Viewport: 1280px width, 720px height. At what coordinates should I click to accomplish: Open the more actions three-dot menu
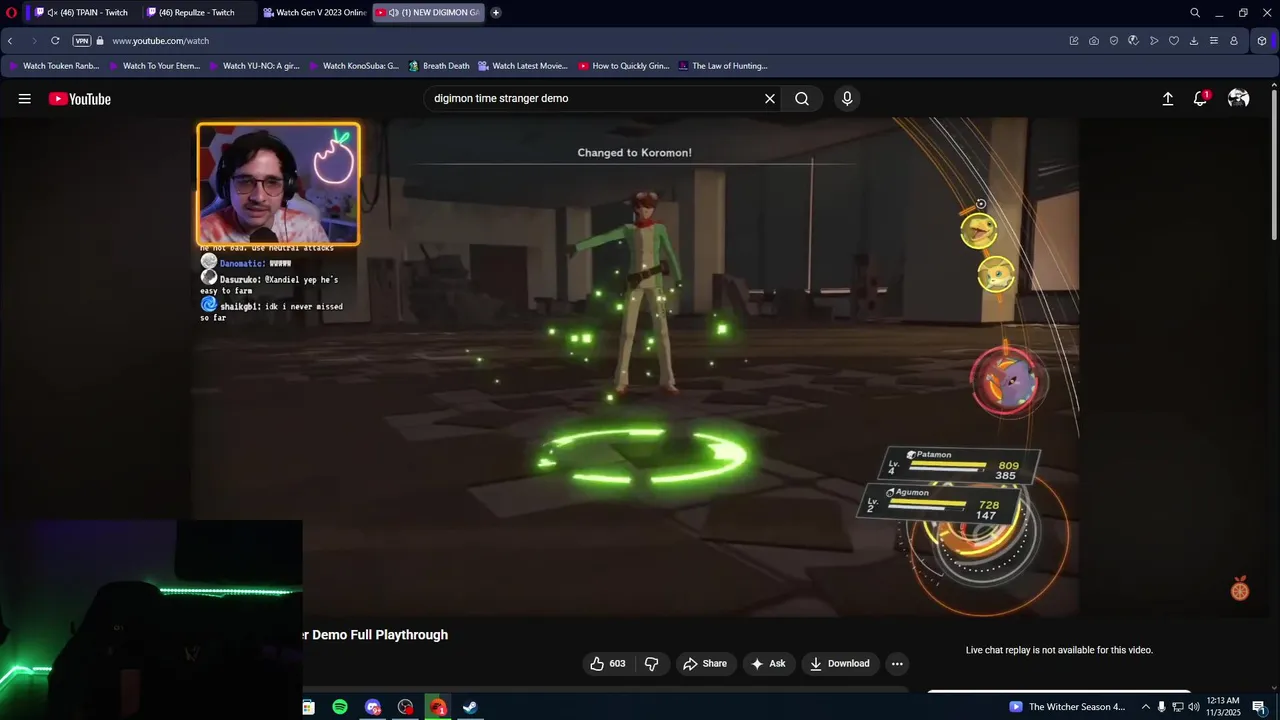point(897,664)
